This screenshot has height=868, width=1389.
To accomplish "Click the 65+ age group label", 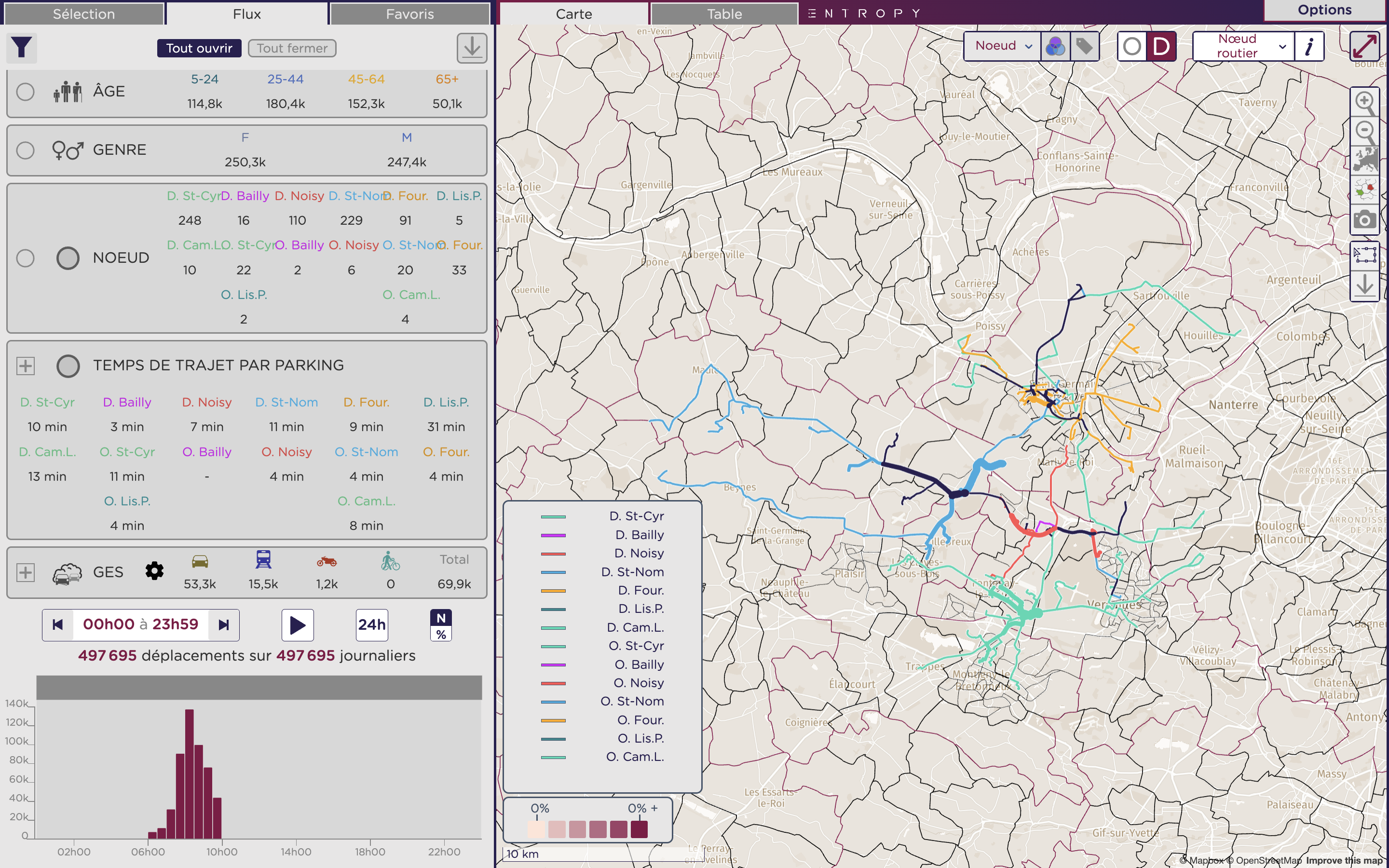I will click(447, 79).
